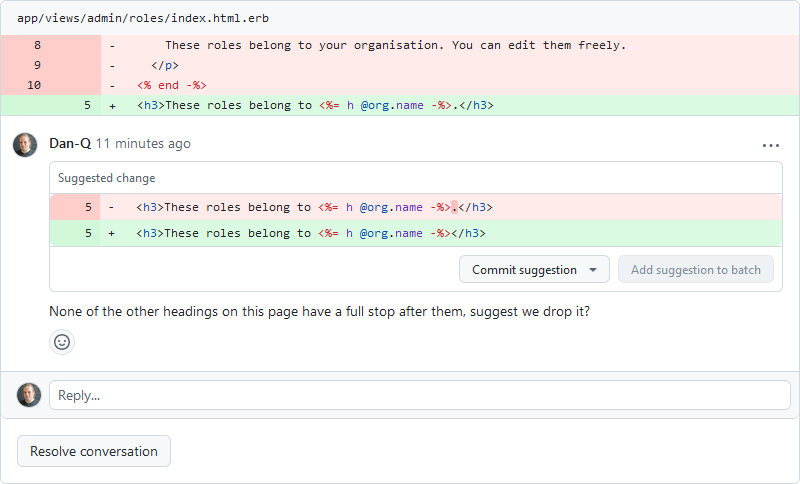Click the "Suggested change" header label
This screenshot has width=800, height=484.
107,178
